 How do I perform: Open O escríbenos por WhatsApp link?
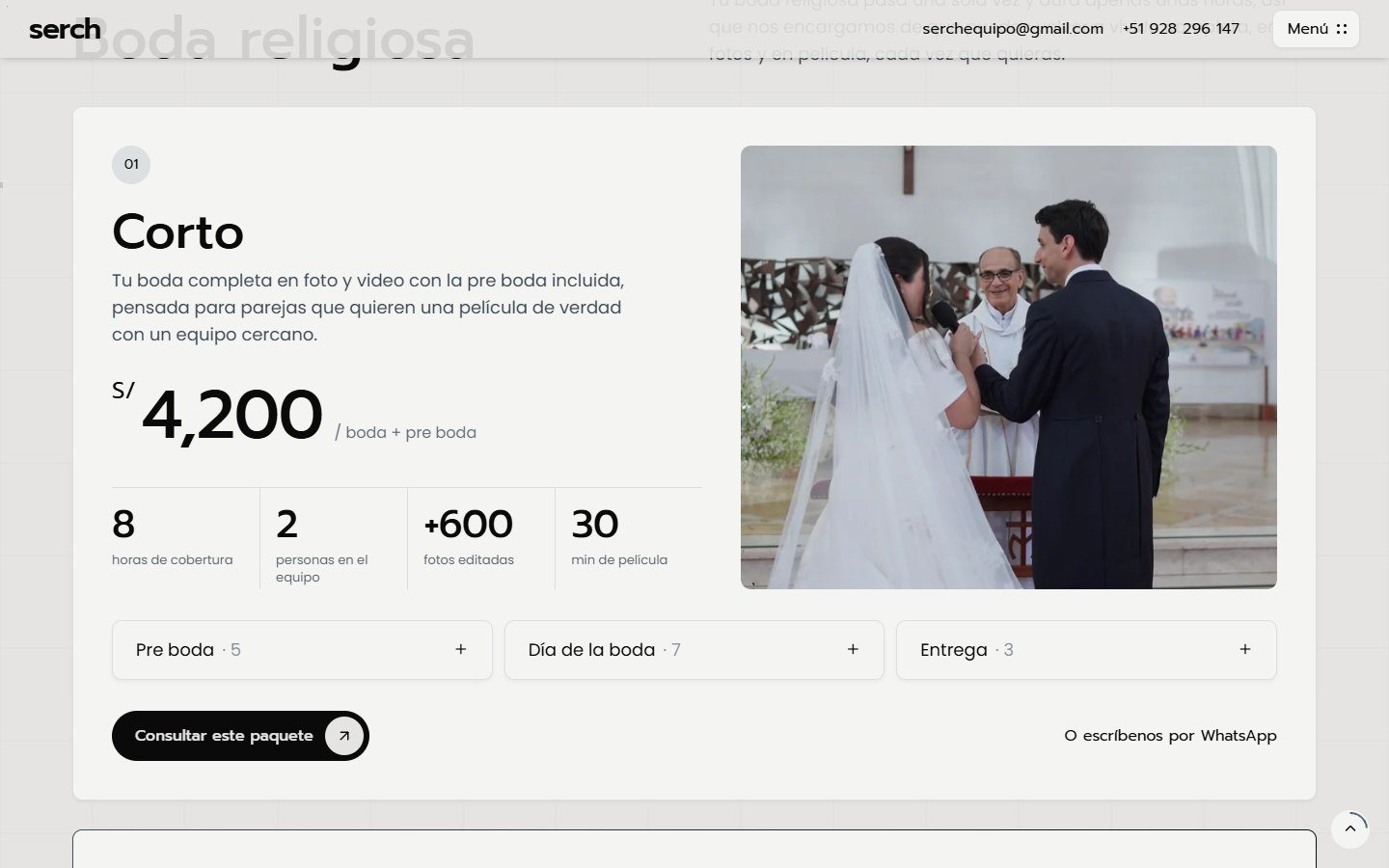(x=1170, y=736)
